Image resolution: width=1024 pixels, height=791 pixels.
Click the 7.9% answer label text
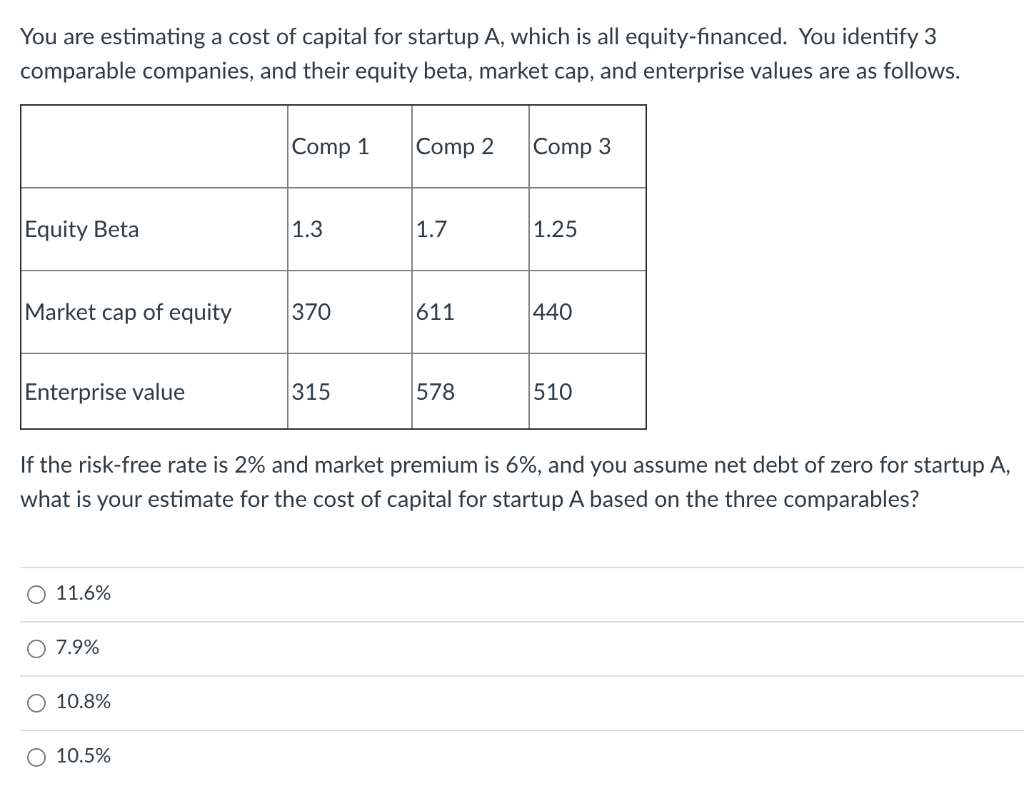click(x=79, y=648)
